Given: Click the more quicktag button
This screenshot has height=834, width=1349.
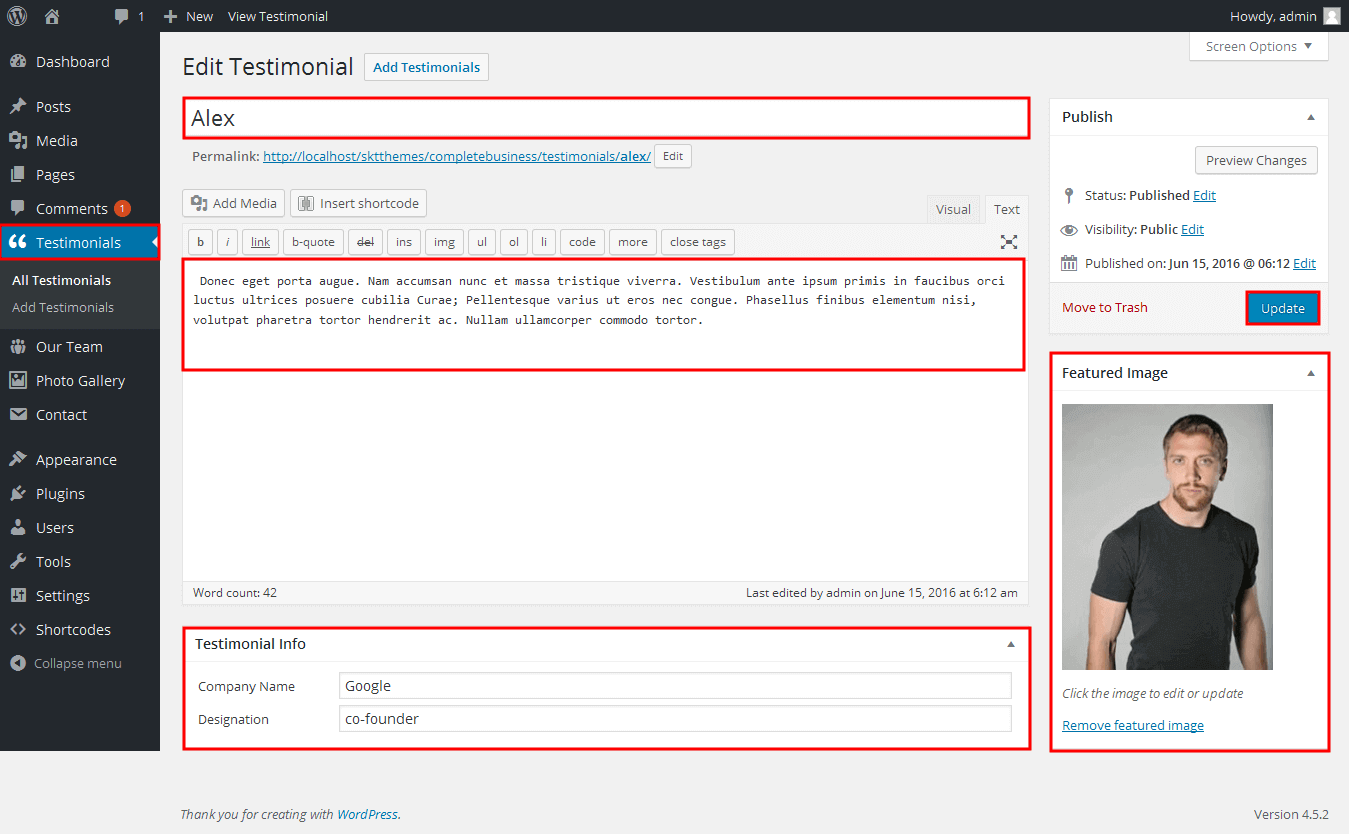Looking at the screenshot, I should click(x=633, y=242).
